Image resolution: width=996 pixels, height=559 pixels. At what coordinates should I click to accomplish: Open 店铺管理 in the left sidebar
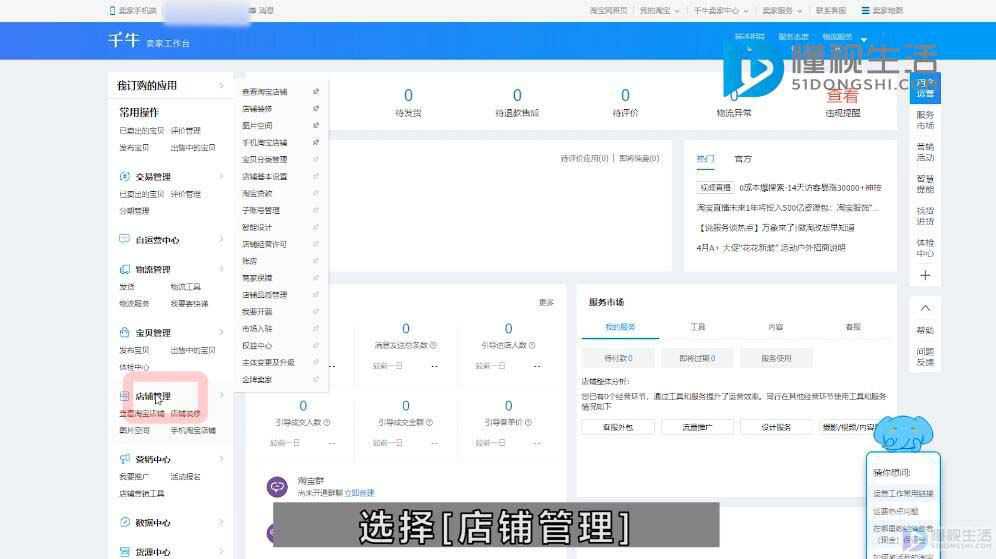[152, 396]
